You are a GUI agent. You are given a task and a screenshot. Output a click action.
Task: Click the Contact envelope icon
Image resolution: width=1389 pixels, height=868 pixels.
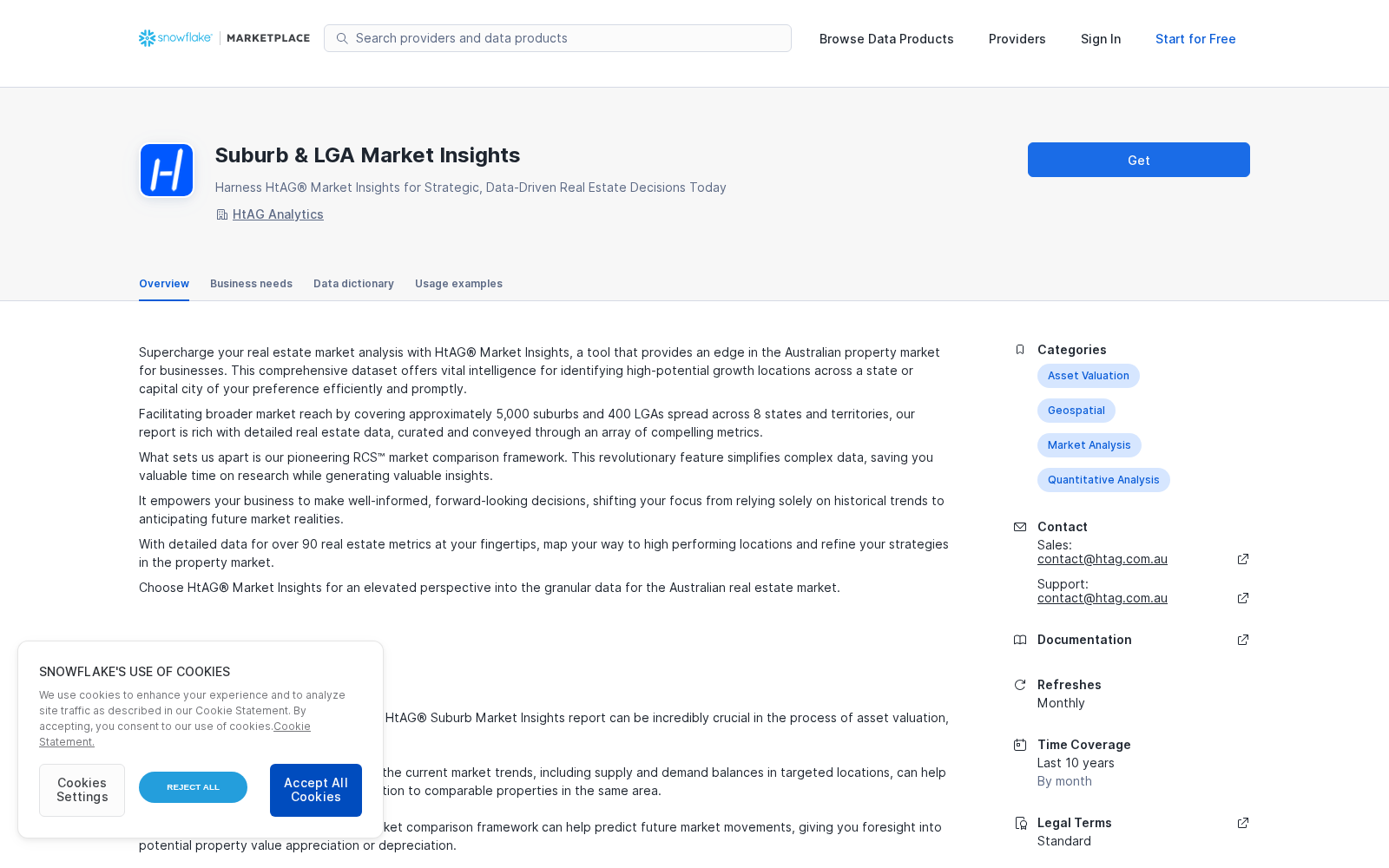tap(1020, 527)
